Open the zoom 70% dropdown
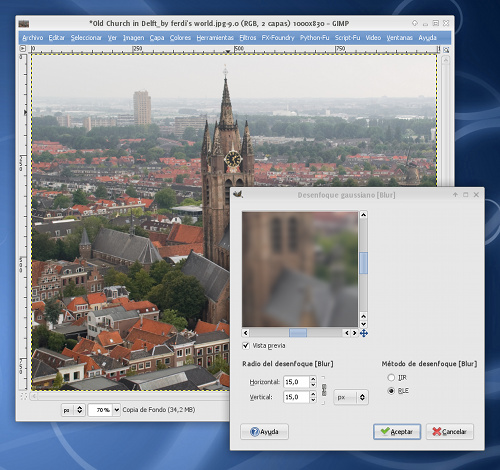 coord(117,410)
